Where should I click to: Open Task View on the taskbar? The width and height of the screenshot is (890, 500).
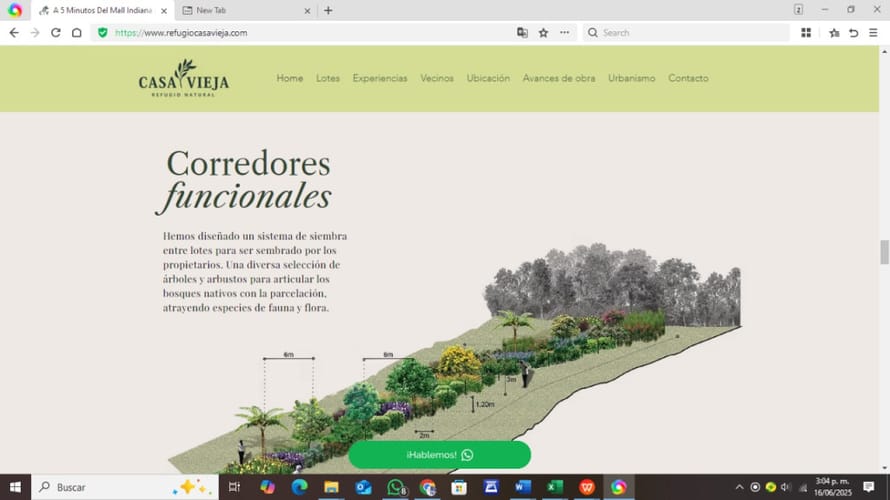[234, 487]
